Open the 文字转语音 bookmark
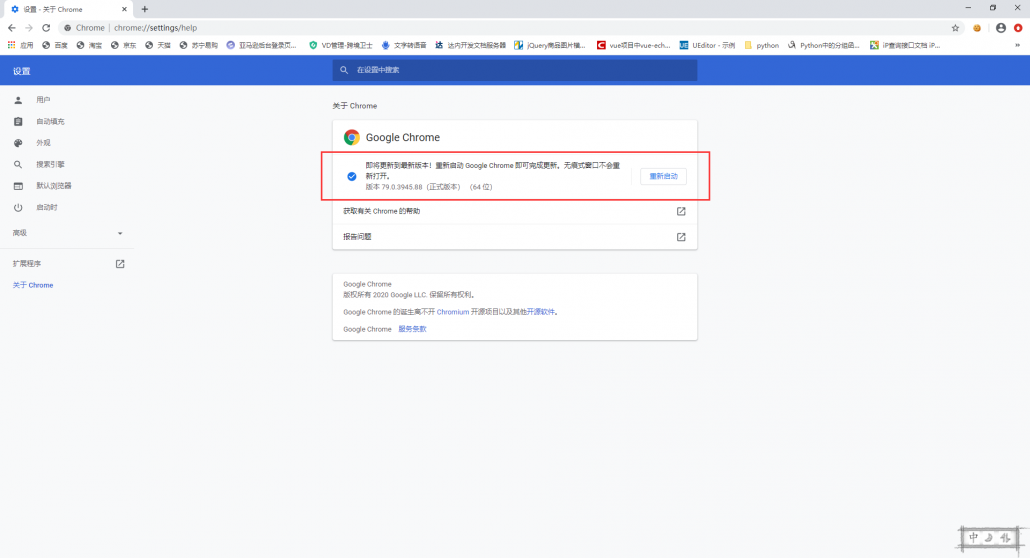The width and height of the screenshot is (1030, 558). pyautogui.click(x=403, y=45)
